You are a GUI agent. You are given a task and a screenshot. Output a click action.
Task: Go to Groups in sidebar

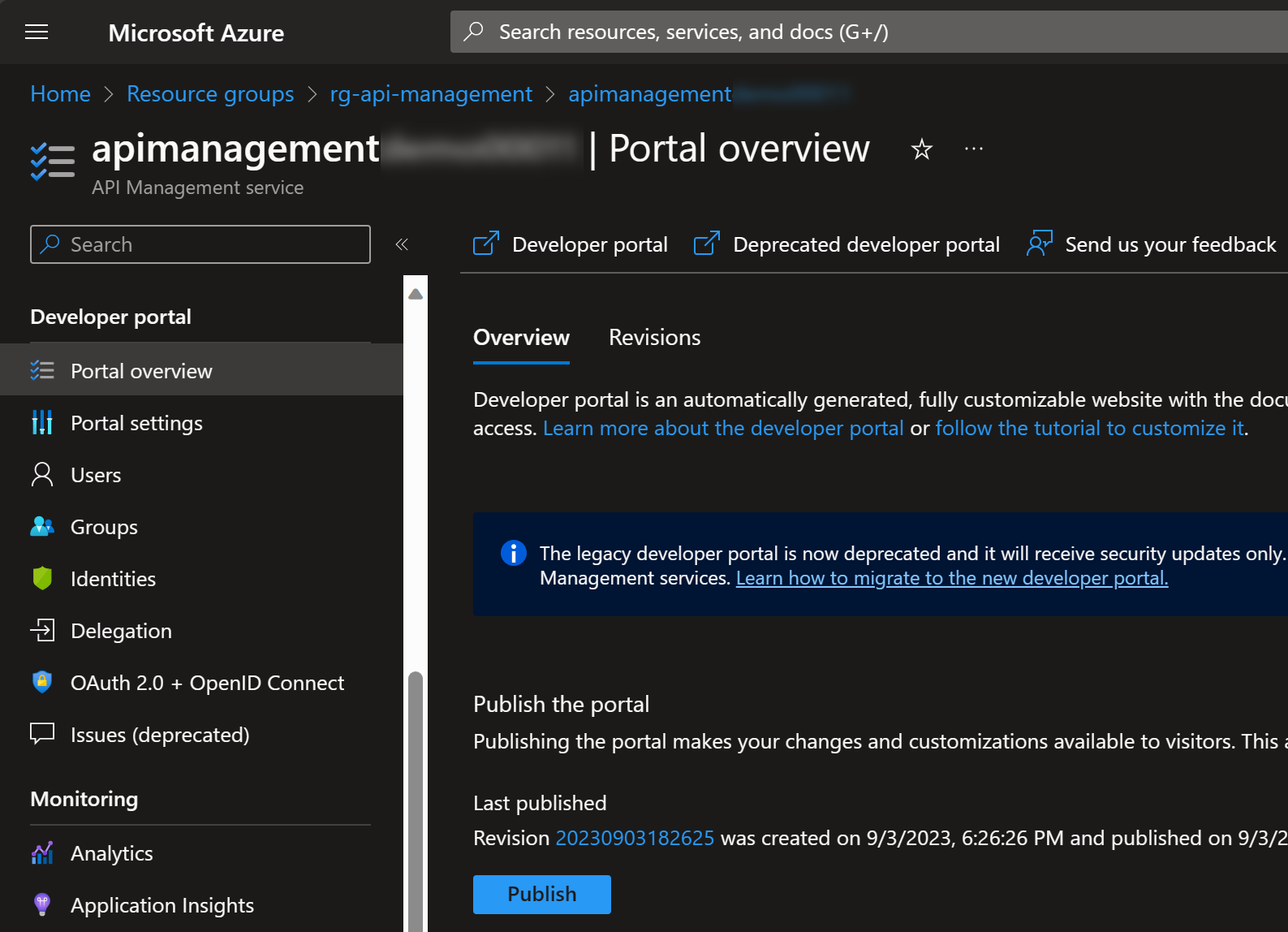[201, 526]
